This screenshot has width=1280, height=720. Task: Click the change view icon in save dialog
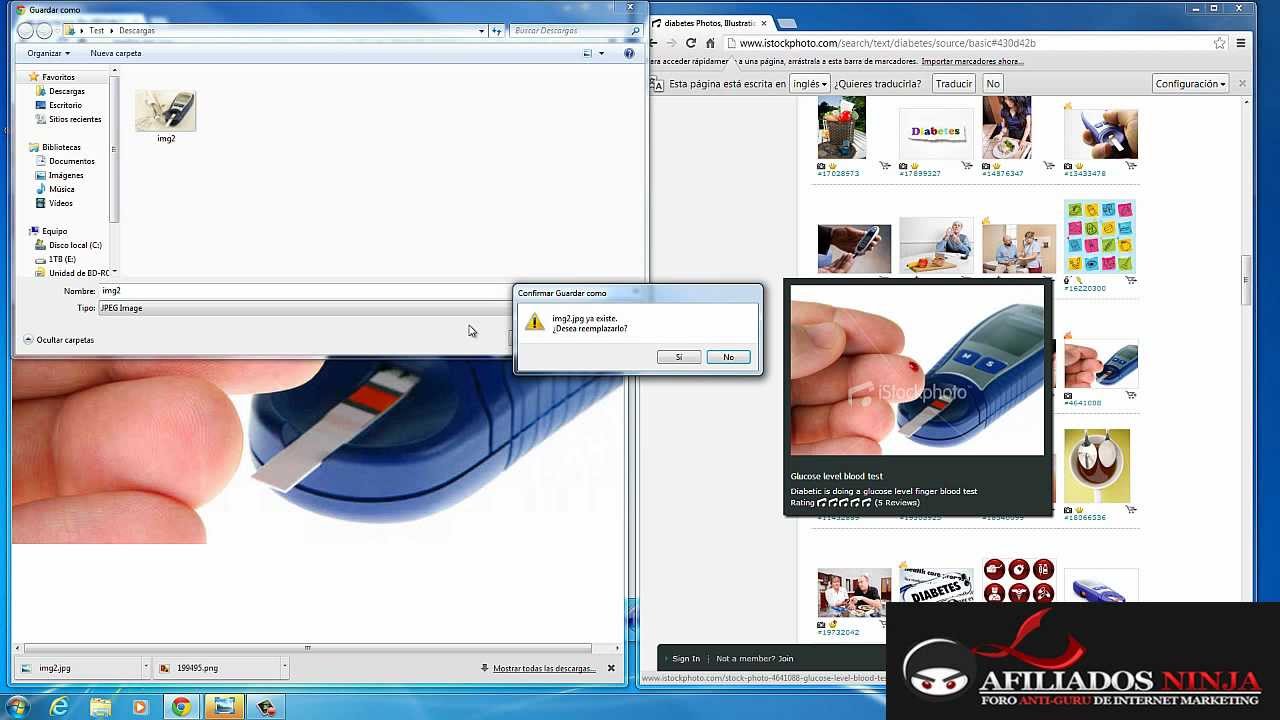589,53
